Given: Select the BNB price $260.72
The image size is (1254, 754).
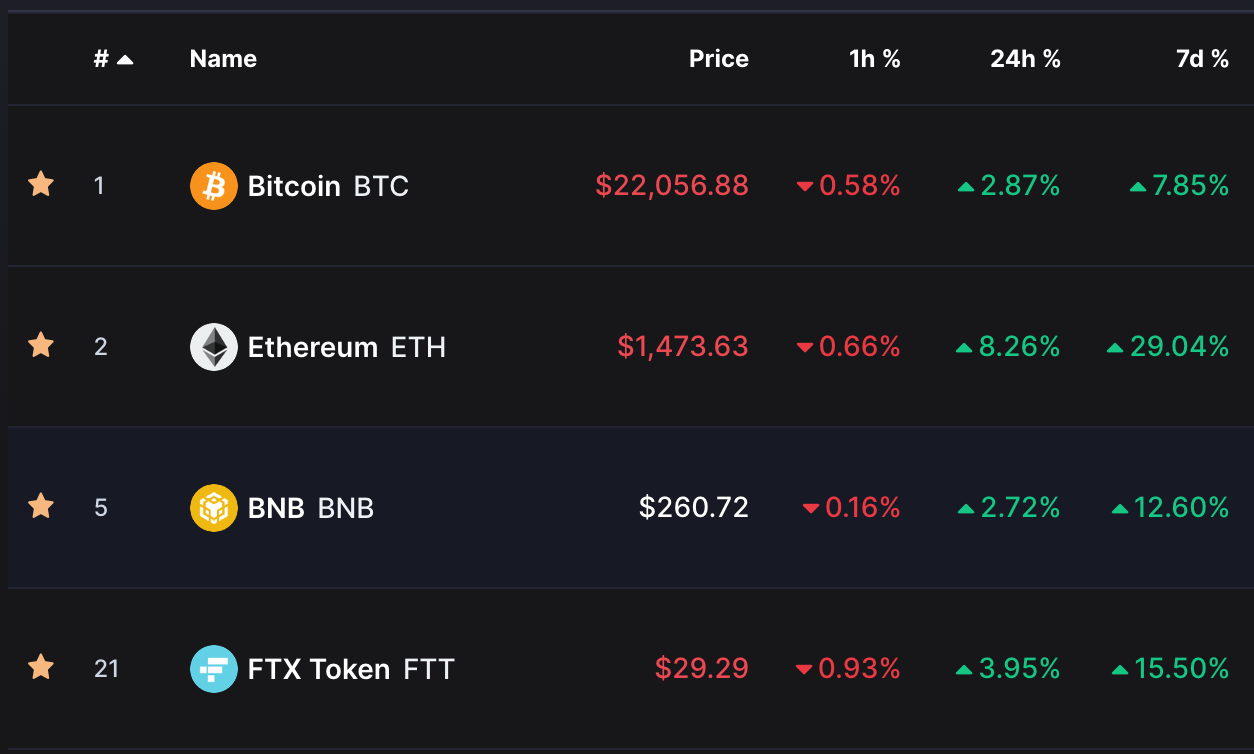Looking at the screenshot, I should [x=694, y=508].
